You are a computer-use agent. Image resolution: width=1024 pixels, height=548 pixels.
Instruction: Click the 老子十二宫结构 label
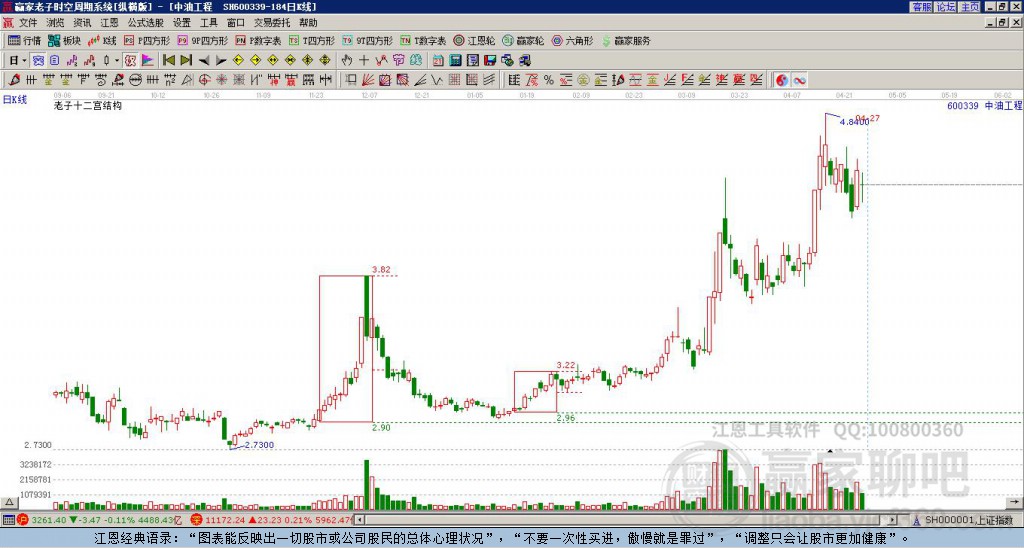88,105
